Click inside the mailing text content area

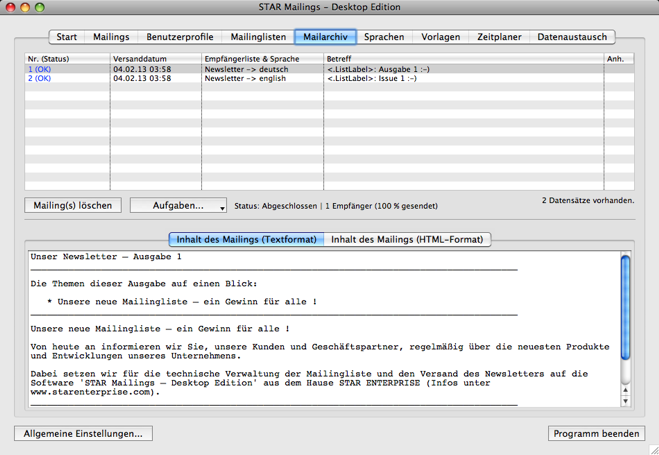tap(324, 329)
